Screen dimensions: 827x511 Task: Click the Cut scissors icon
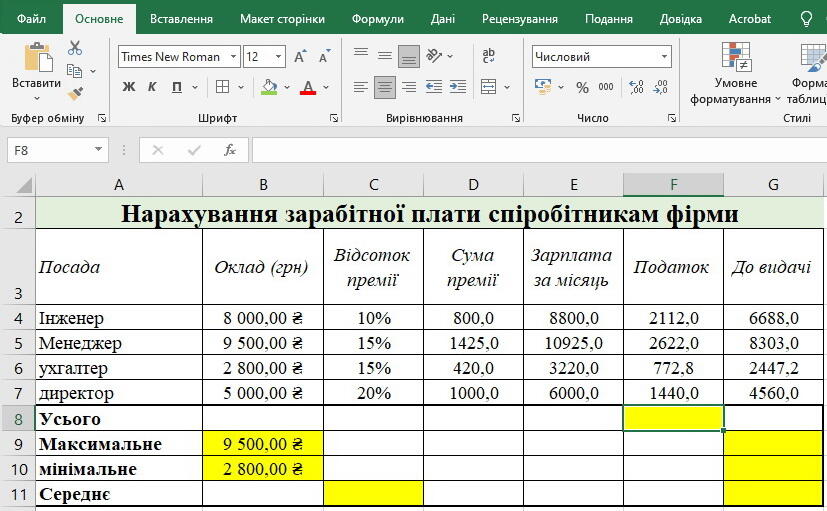[x=75, y=48]
